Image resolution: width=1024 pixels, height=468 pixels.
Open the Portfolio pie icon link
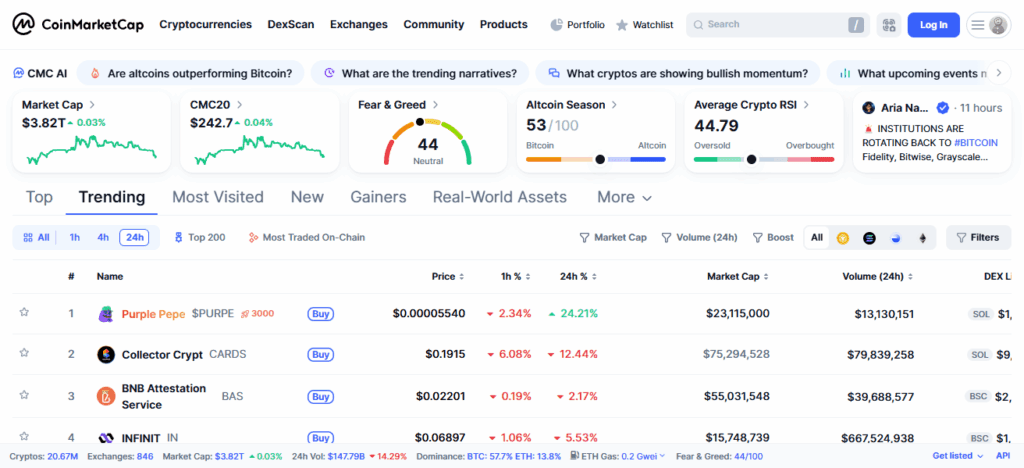click(577, 25)
